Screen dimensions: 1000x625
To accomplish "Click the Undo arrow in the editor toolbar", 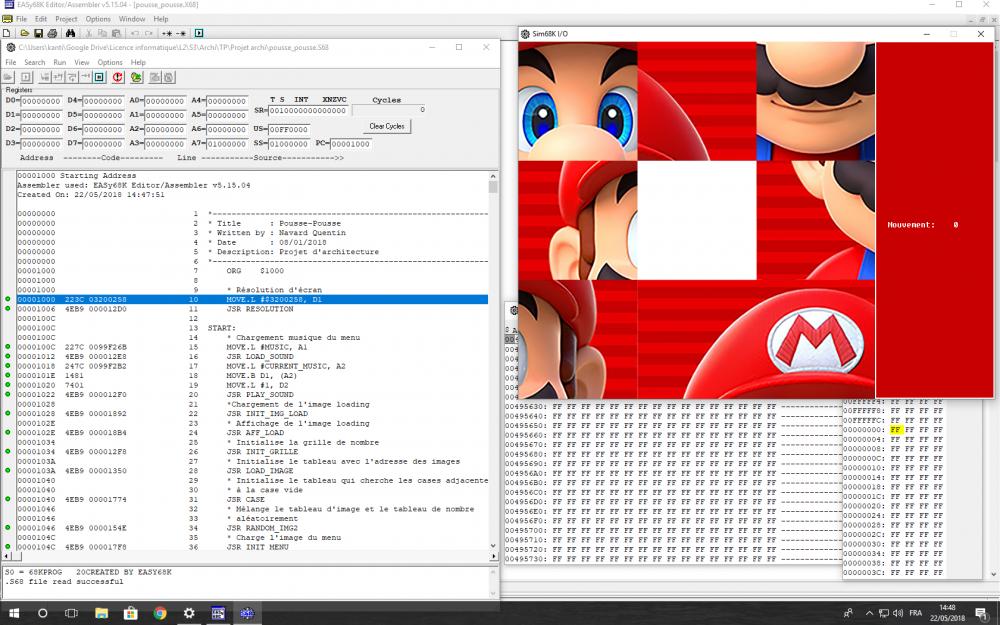I will pos(135,33).
